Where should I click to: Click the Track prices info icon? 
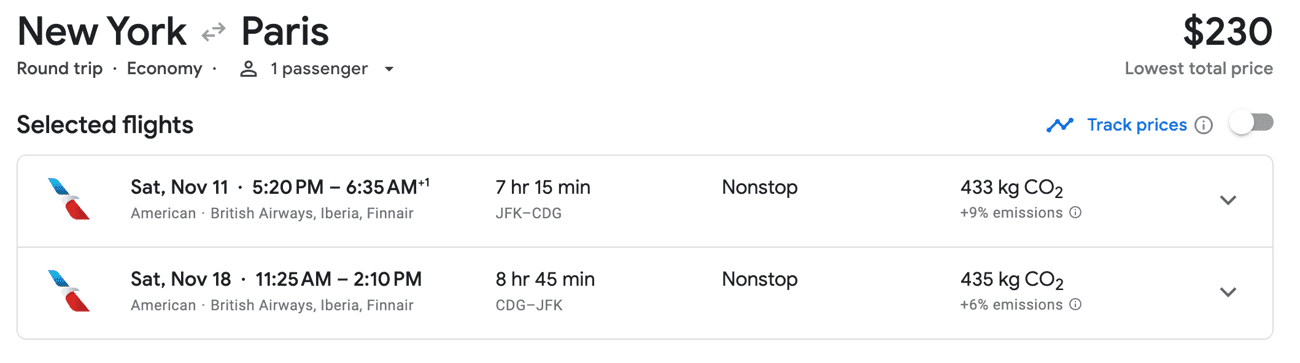pyautogui.click(x=1204, y=125)
